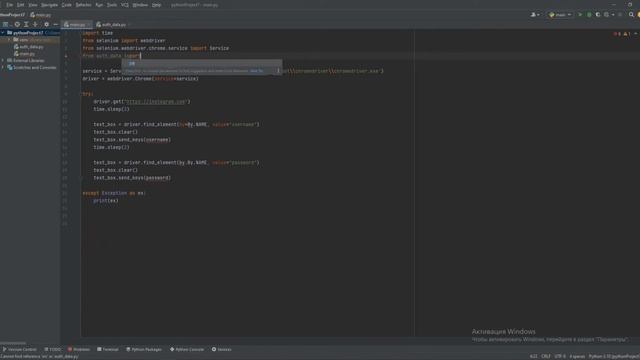Click 'except Exception as ex:' line

pos(114,193)
